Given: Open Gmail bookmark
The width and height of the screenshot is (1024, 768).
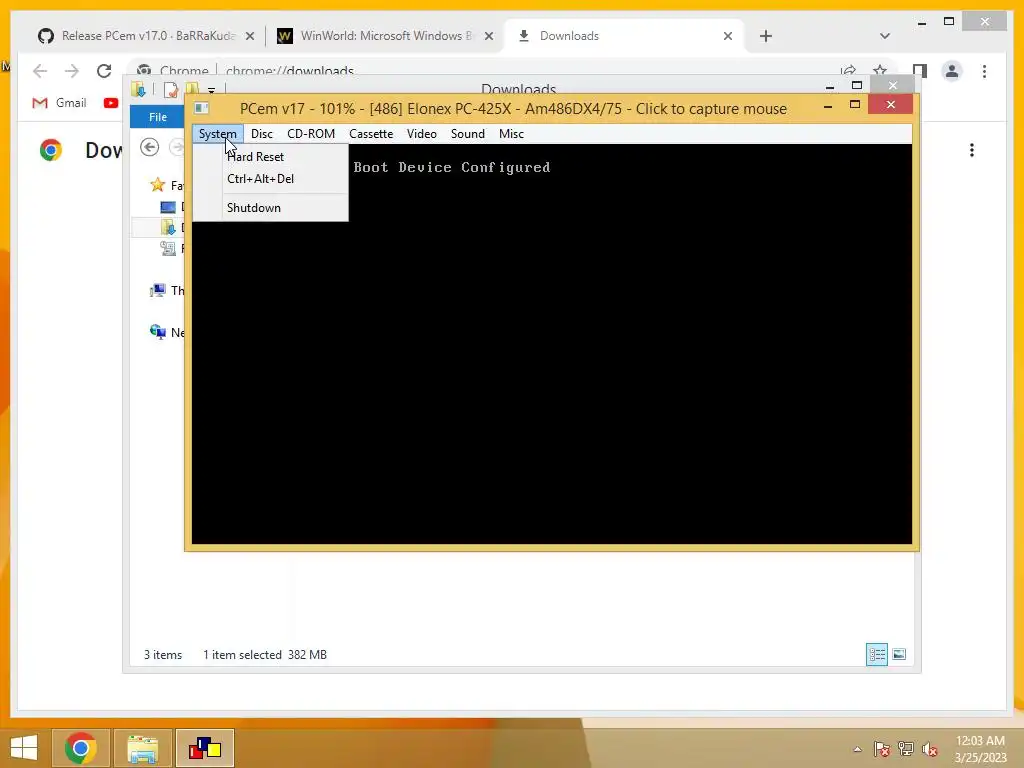Looking at the screenshot, I should pos(59,103).
